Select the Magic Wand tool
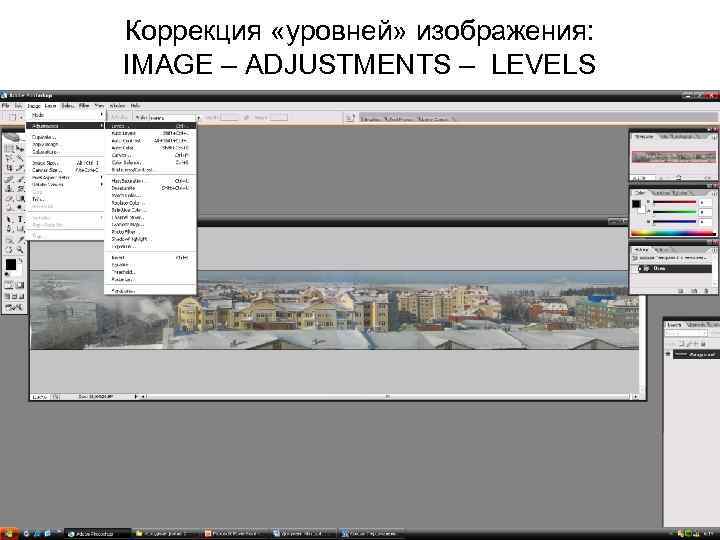The width and height of the screenshot is (720, 540). (20, 158)
